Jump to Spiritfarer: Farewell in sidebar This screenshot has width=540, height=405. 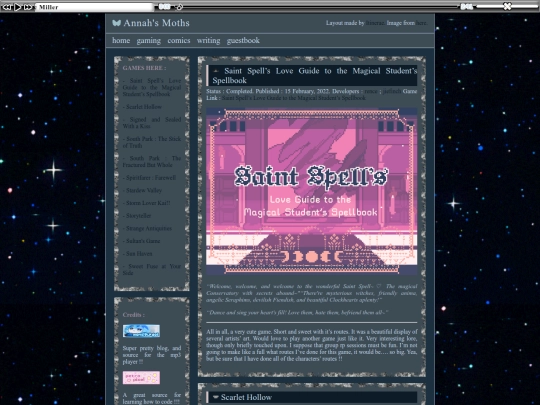[149, 178]
